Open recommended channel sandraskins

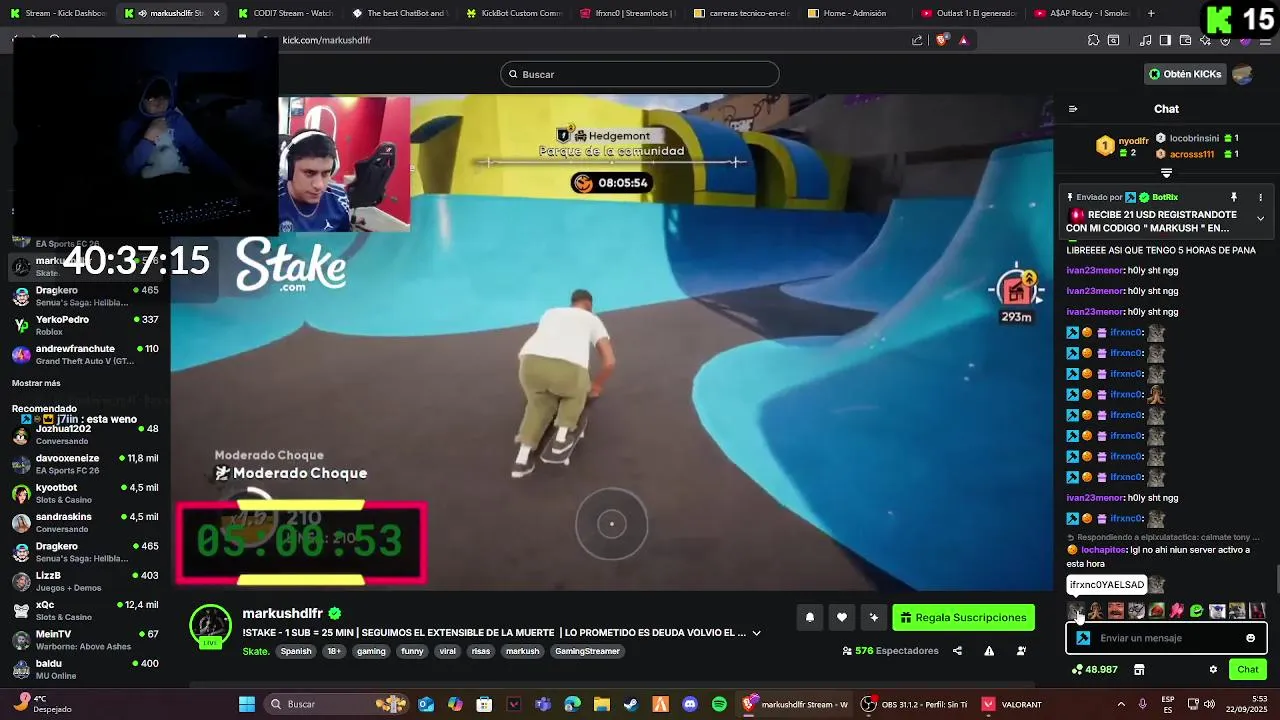pos(85,523)
